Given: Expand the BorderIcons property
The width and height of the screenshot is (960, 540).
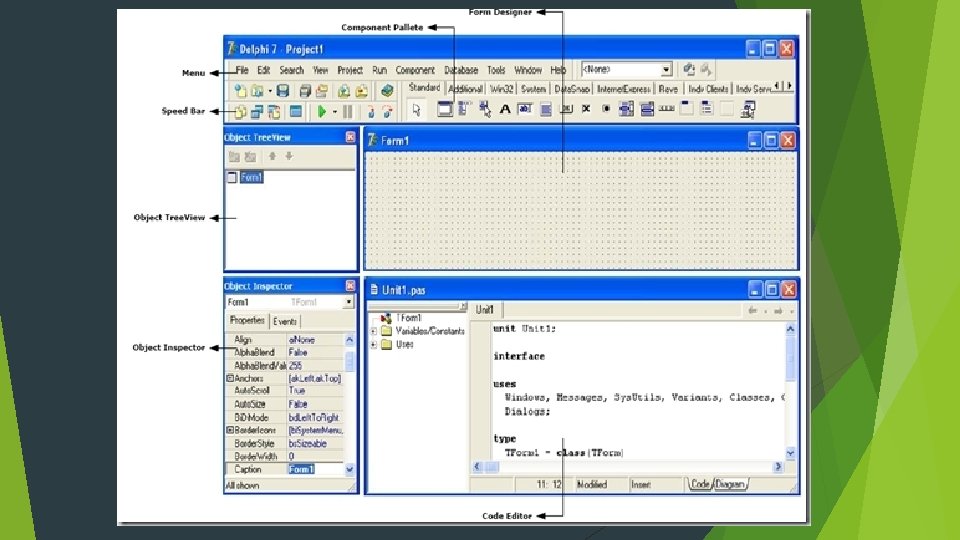Looking at the screenshot, I should (230, 430).
